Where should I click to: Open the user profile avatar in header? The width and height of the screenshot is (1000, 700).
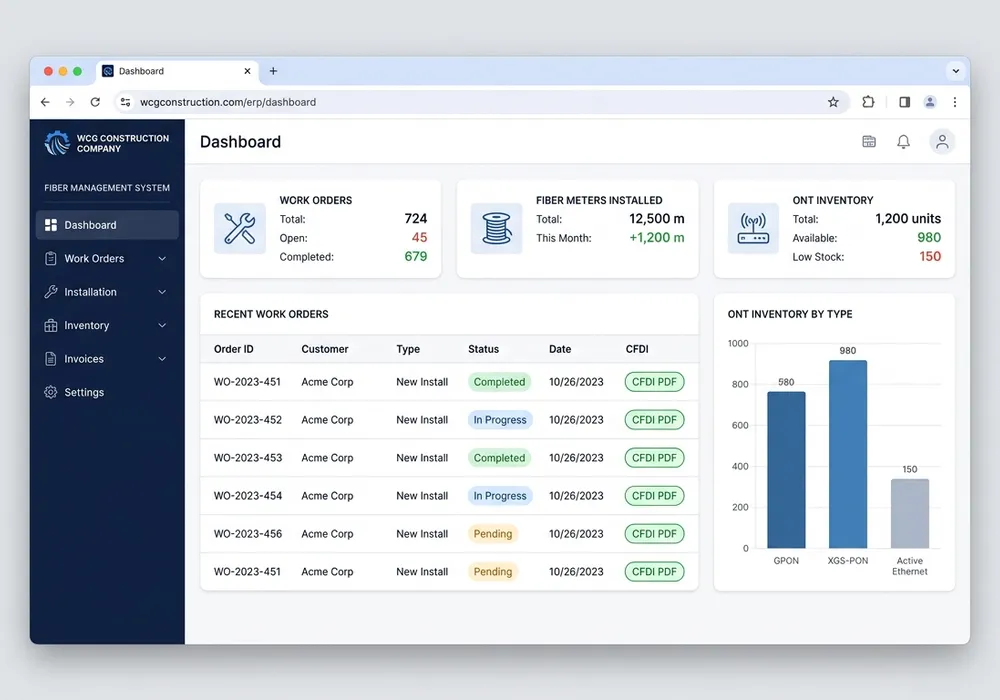point(941,142)
